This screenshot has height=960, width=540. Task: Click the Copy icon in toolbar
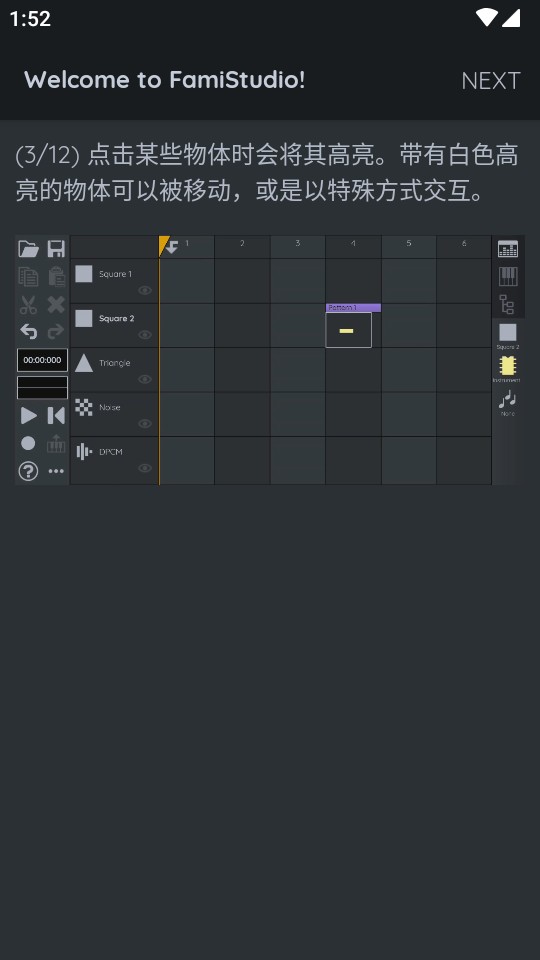click(x=28, y=277)
